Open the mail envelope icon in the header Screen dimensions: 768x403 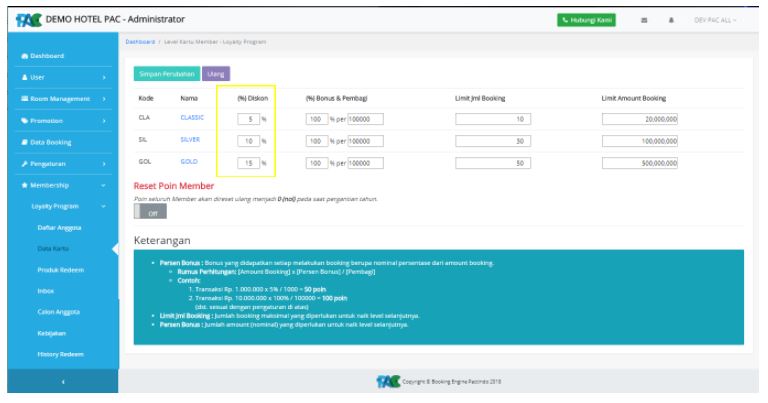pyautogui.click(x=644, y=20)
